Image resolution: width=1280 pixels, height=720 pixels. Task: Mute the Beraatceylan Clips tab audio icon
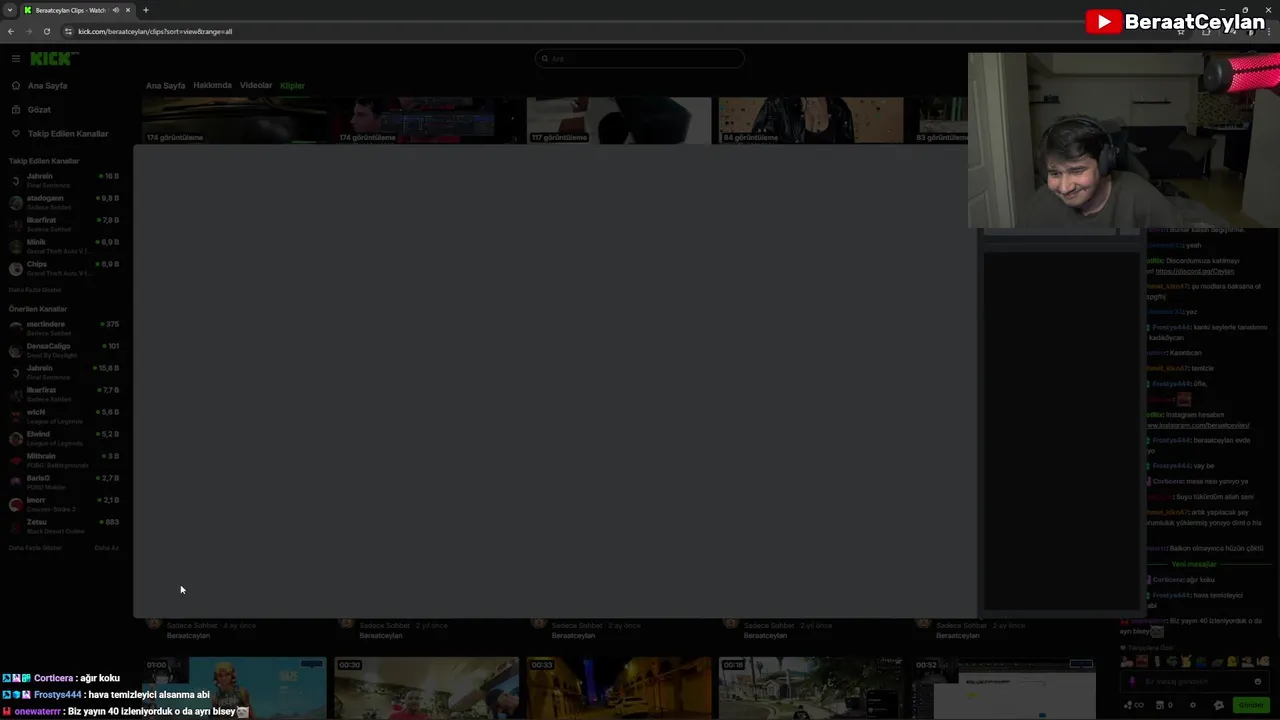click(116, 10)
